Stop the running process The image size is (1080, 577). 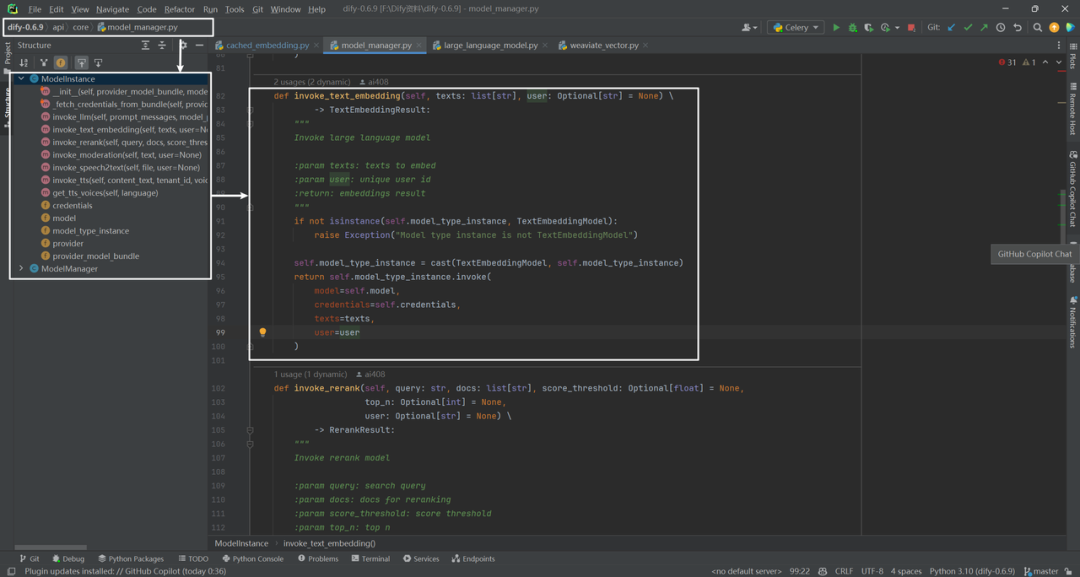(911, 28)
